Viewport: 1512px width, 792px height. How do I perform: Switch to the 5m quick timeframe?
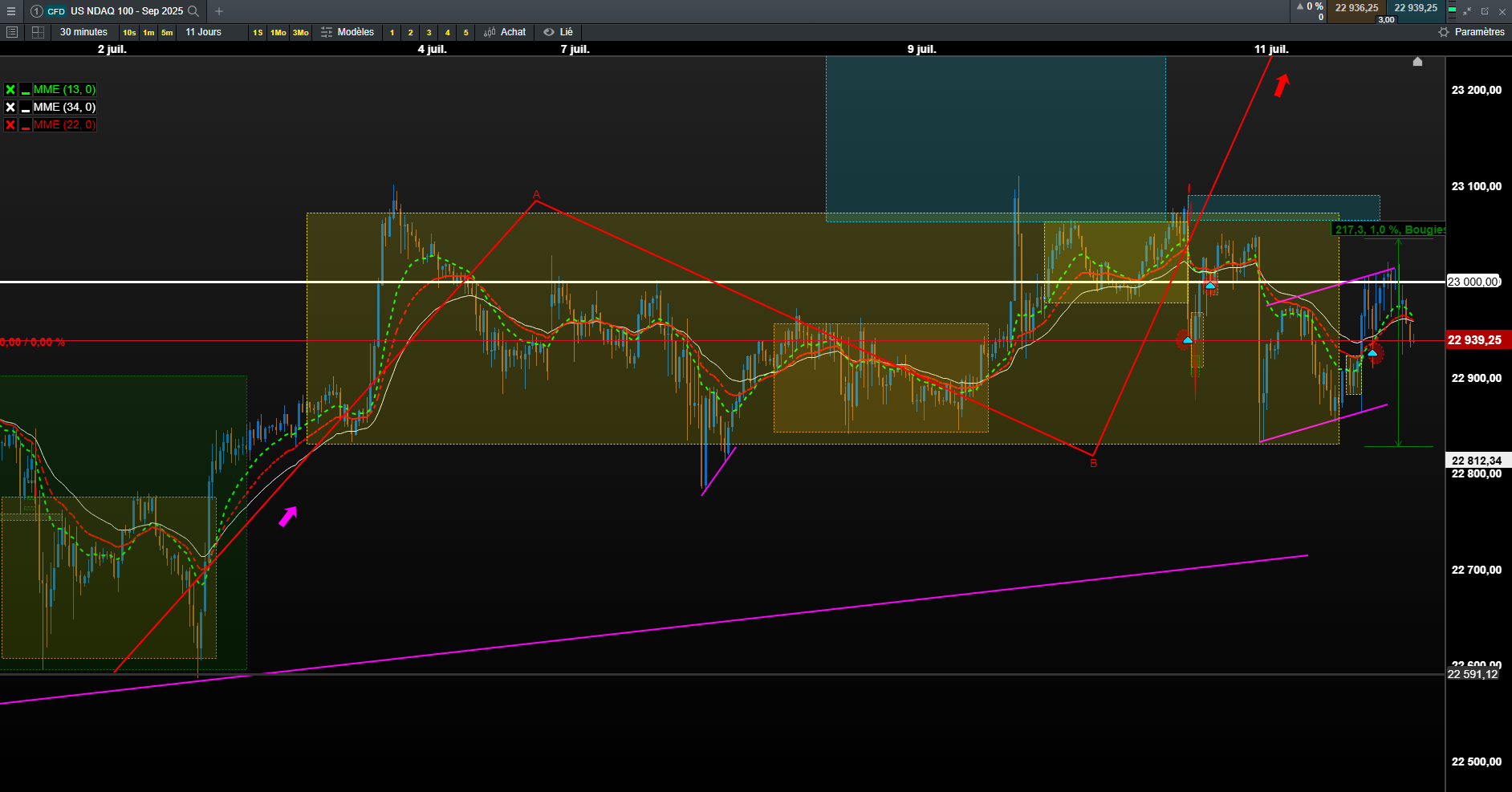[167, 33]
